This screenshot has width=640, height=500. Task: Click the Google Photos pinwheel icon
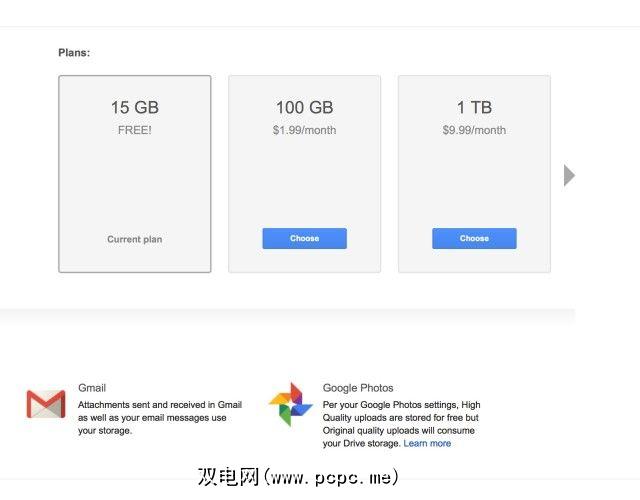[x=291, y=403]
